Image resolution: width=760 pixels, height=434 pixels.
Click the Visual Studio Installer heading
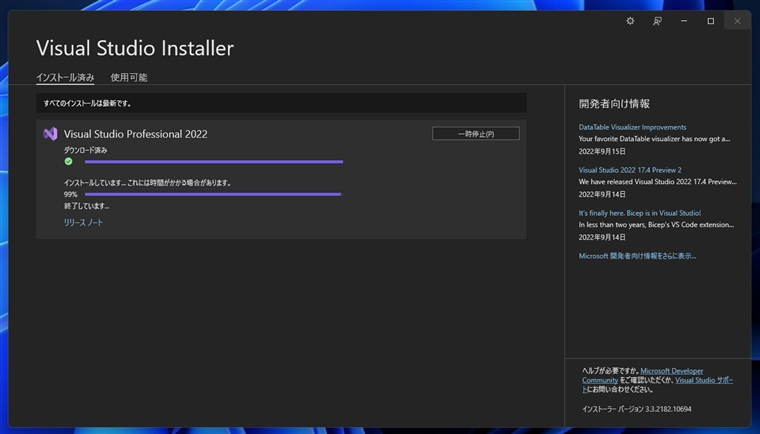pos(135,48)
